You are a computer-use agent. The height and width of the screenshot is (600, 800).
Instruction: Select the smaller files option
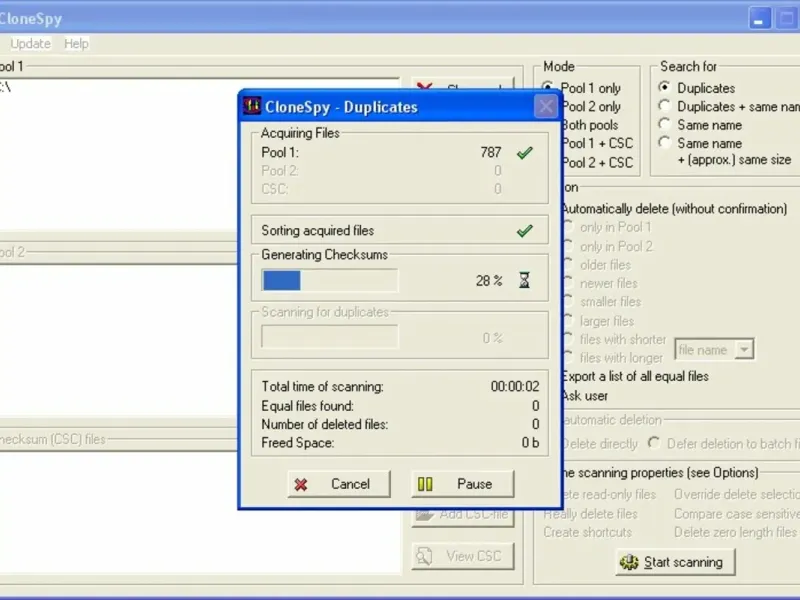click(x=603, y=302)
